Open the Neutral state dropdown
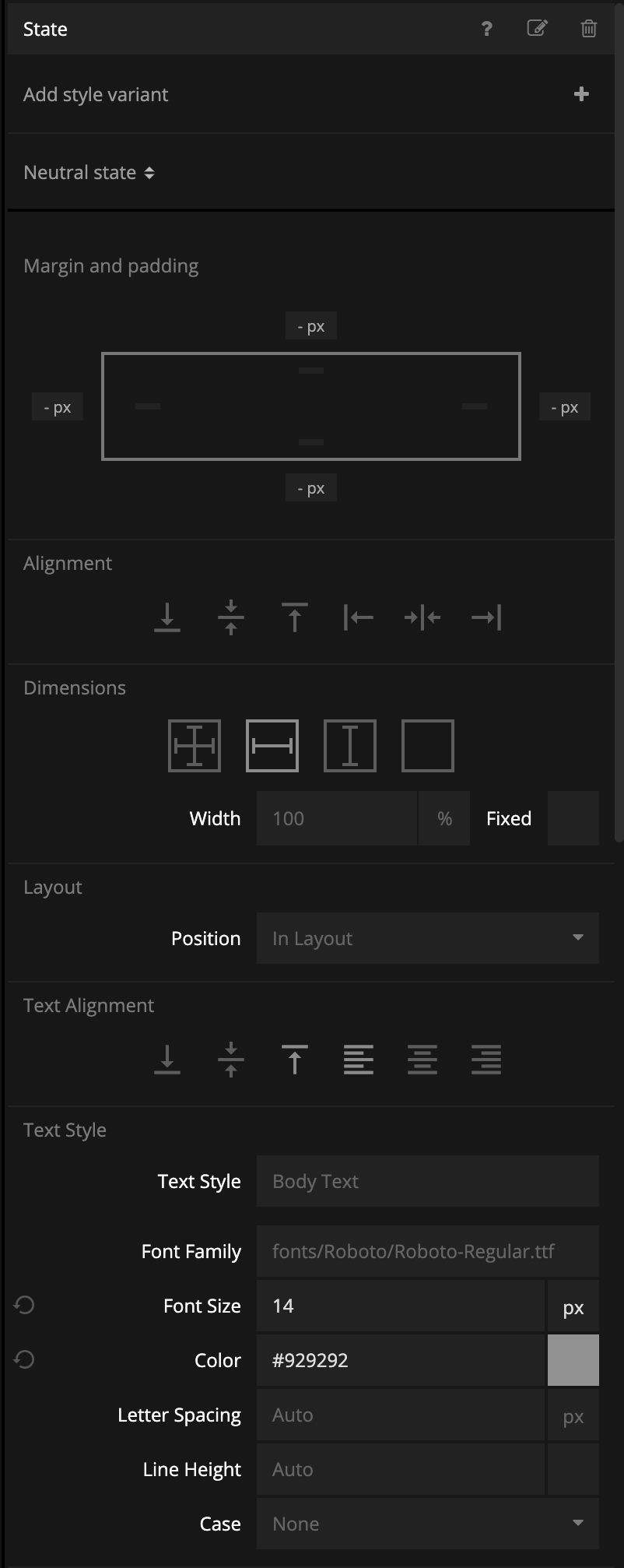This screenshot has width=624, height=1568. pos(89,173)
